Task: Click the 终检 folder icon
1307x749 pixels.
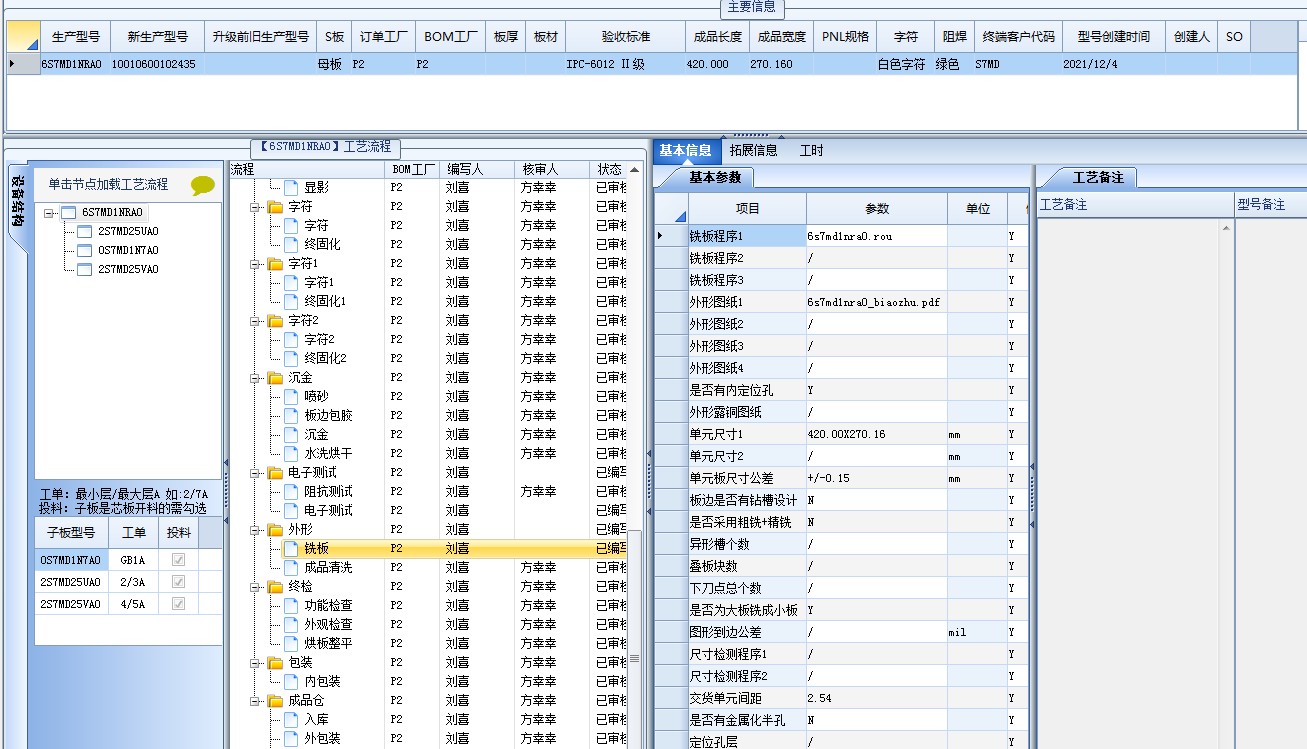Action: tap(275, 586)
